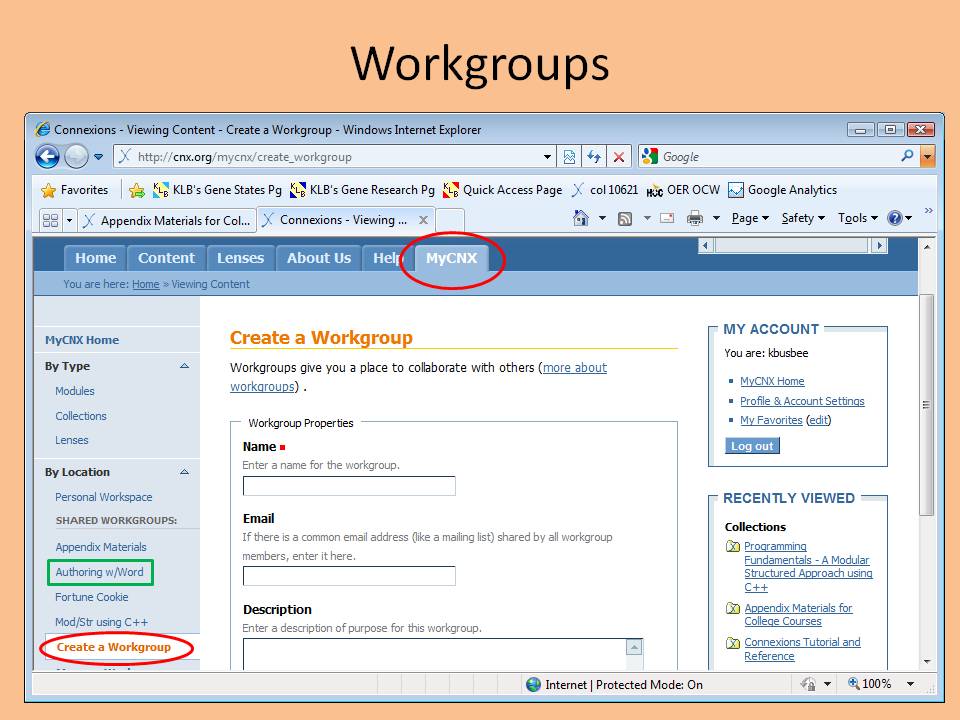Open the Connexions Tutorial and Reference collection
The width and height of the screenshot is (960, 720).
tap(802, 649)
